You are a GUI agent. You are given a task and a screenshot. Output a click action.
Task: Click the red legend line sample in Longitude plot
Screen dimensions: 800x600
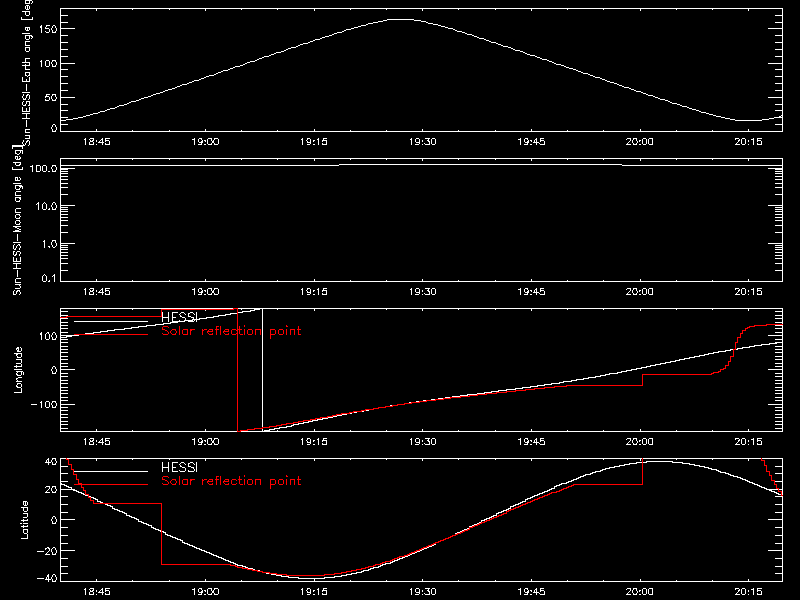111,335
